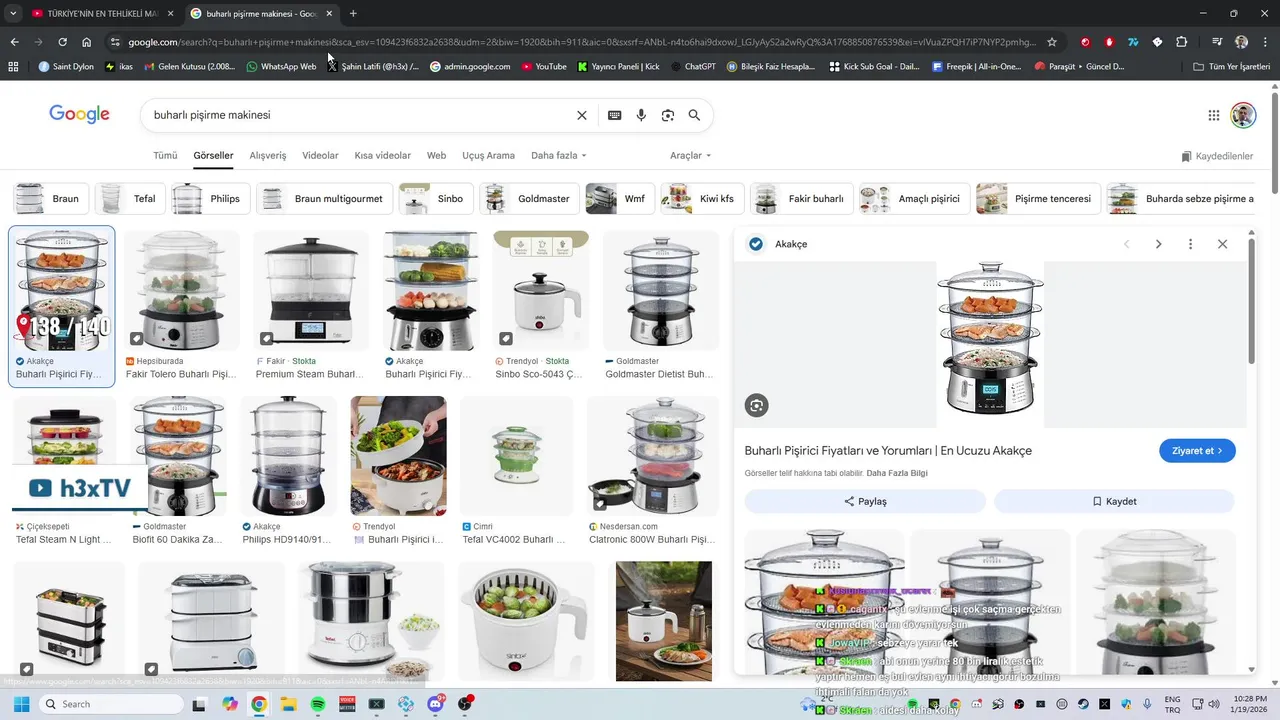
Task: Go to Google homepage via the logo
Action: pos(79,114)
